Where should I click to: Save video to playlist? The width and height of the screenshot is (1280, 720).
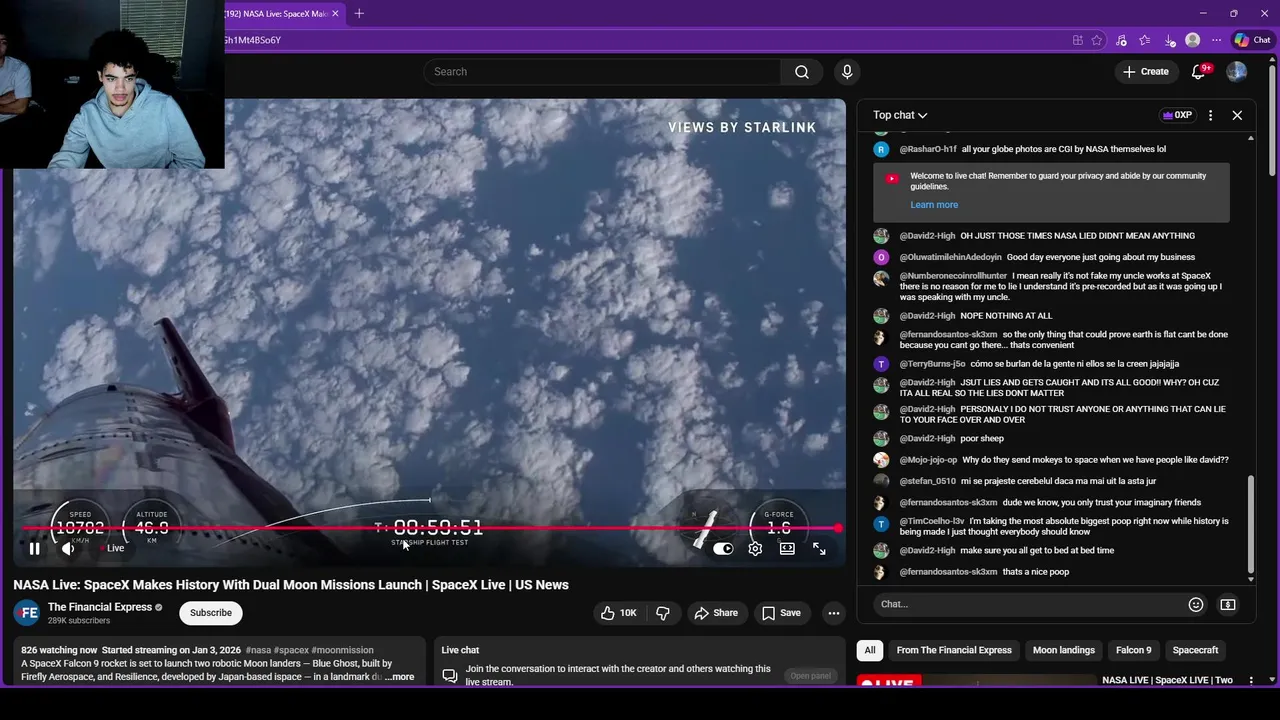pos(781,613)
